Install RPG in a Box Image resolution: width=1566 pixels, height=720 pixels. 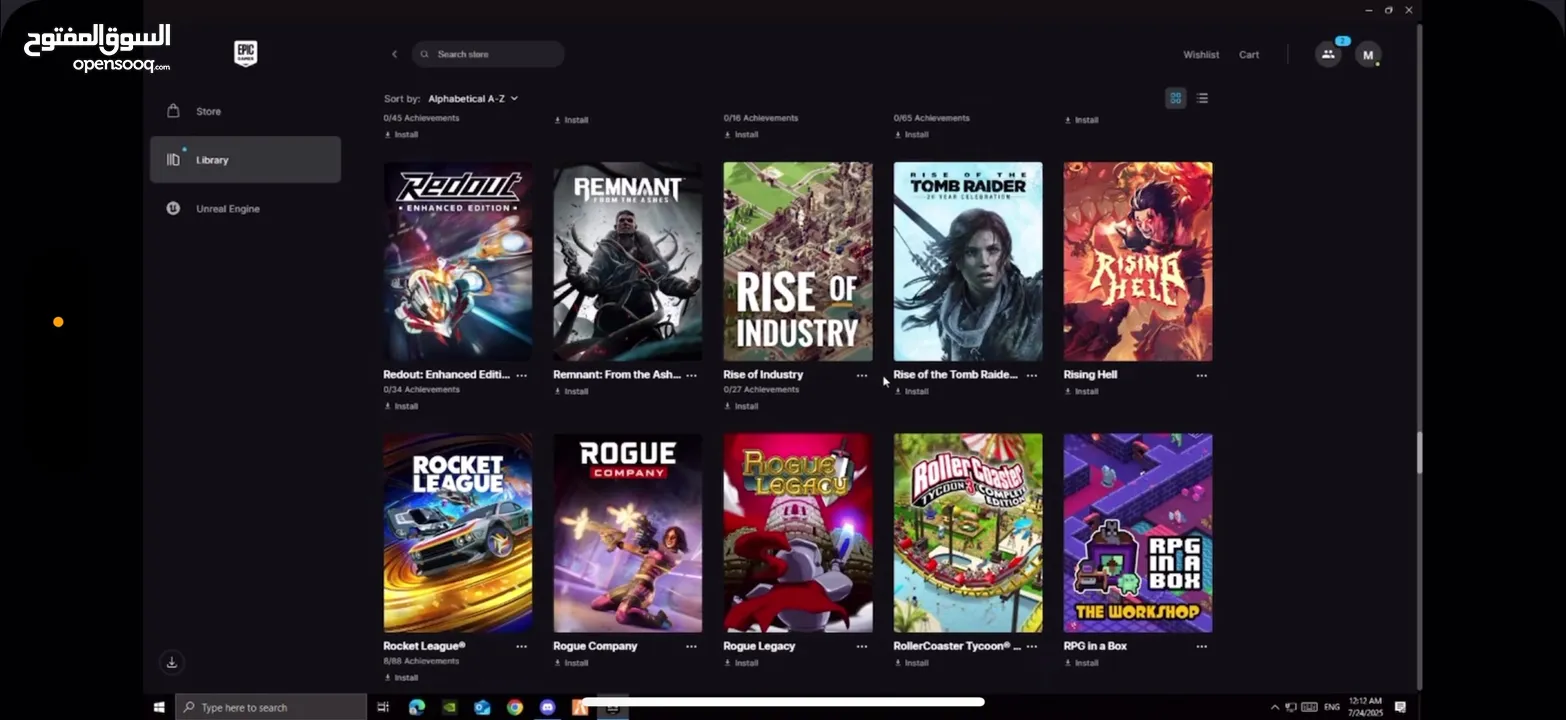[1081, 662]
